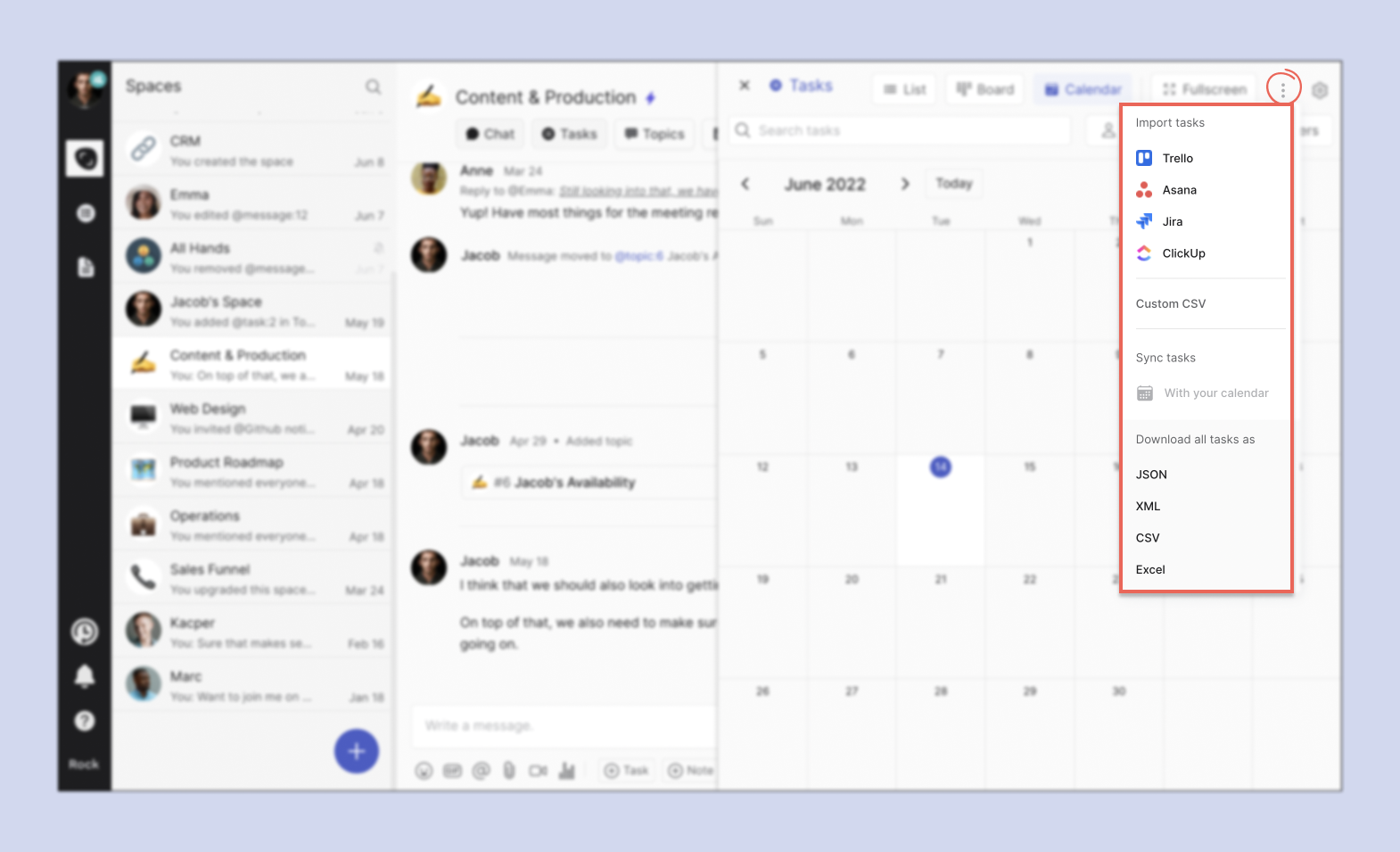
Task: Sync tasks with your calendar
Action: (1215, 393)
